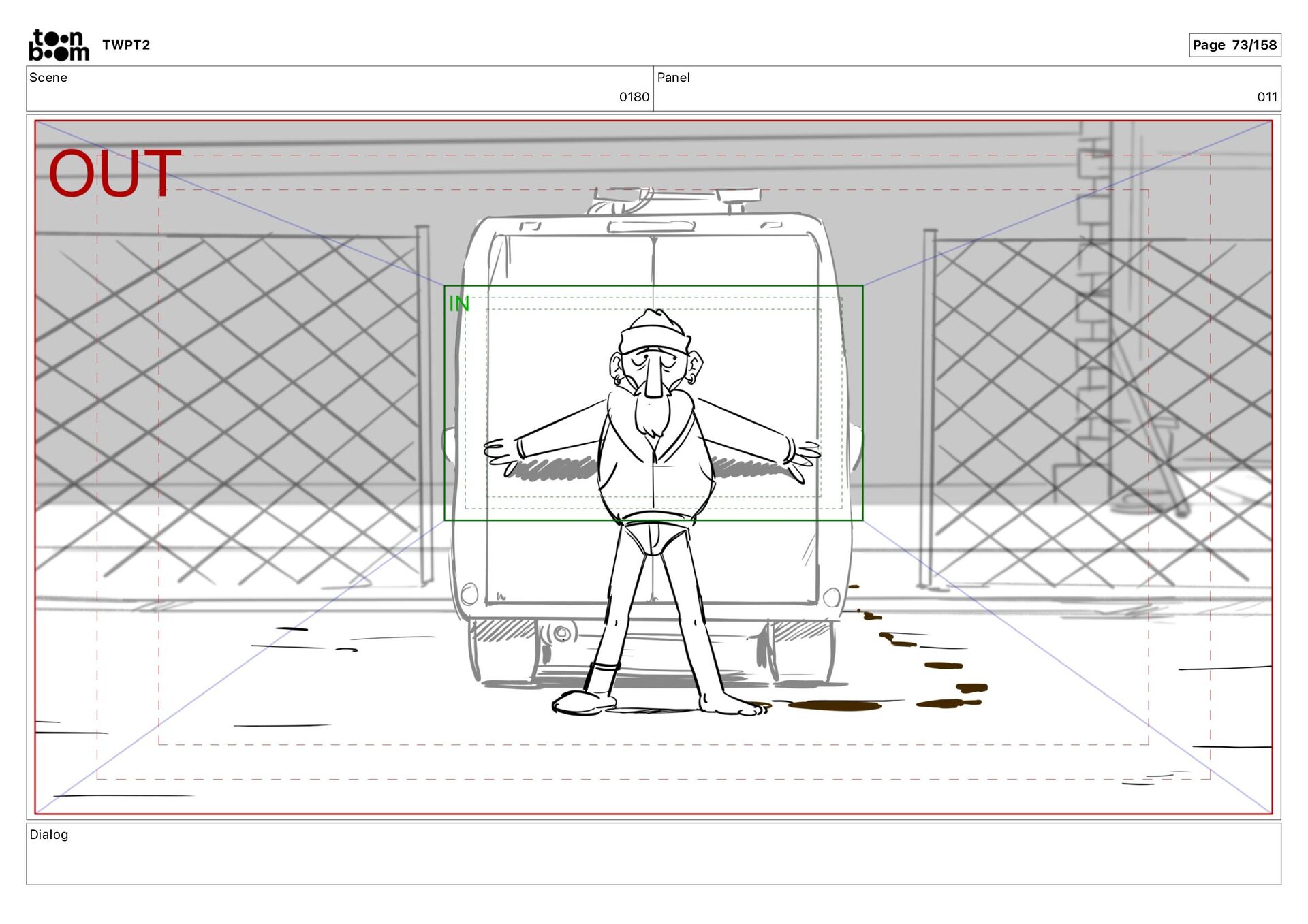Click the Panel header label
The height and width of the screenshot is (924, 1308).
click(x=673, y=78)
